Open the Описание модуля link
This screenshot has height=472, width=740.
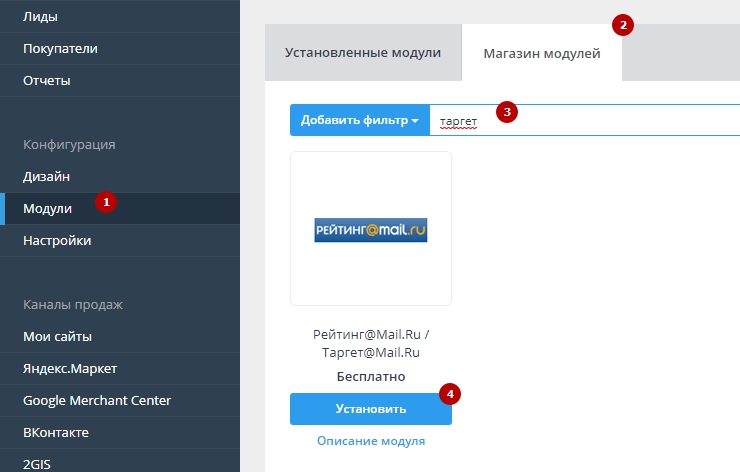[370, 440]
